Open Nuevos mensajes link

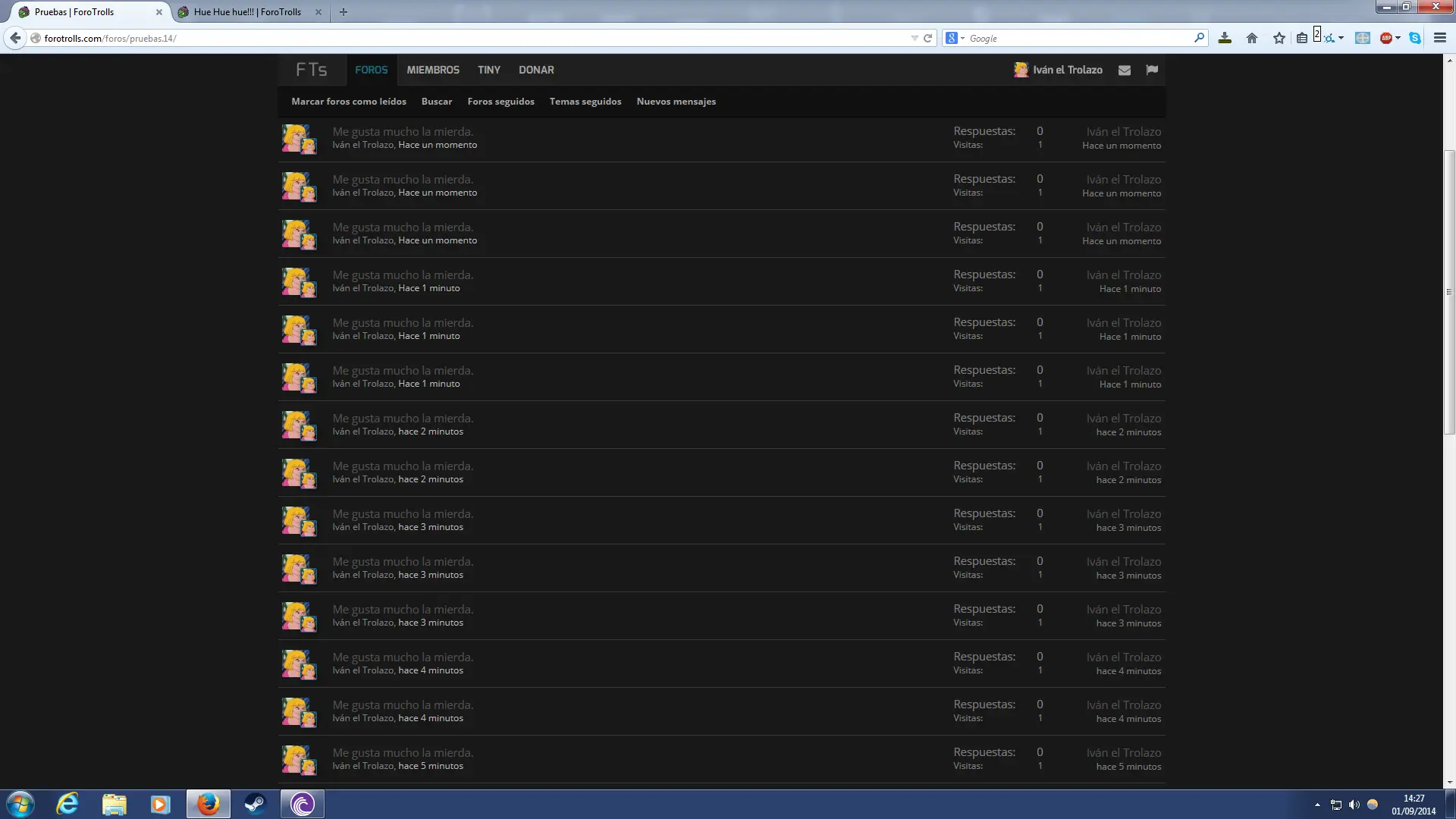click(x=676, y=102)
